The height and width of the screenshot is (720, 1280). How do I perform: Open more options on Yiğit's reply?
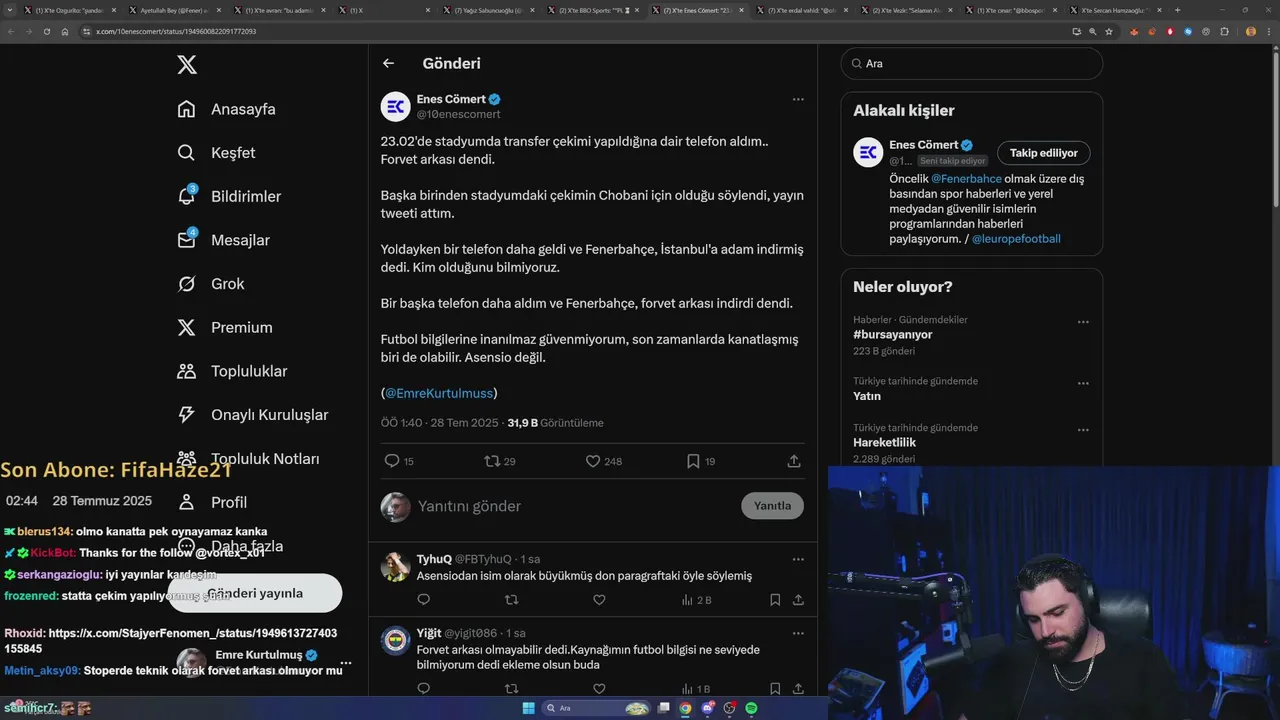(798, 633)
